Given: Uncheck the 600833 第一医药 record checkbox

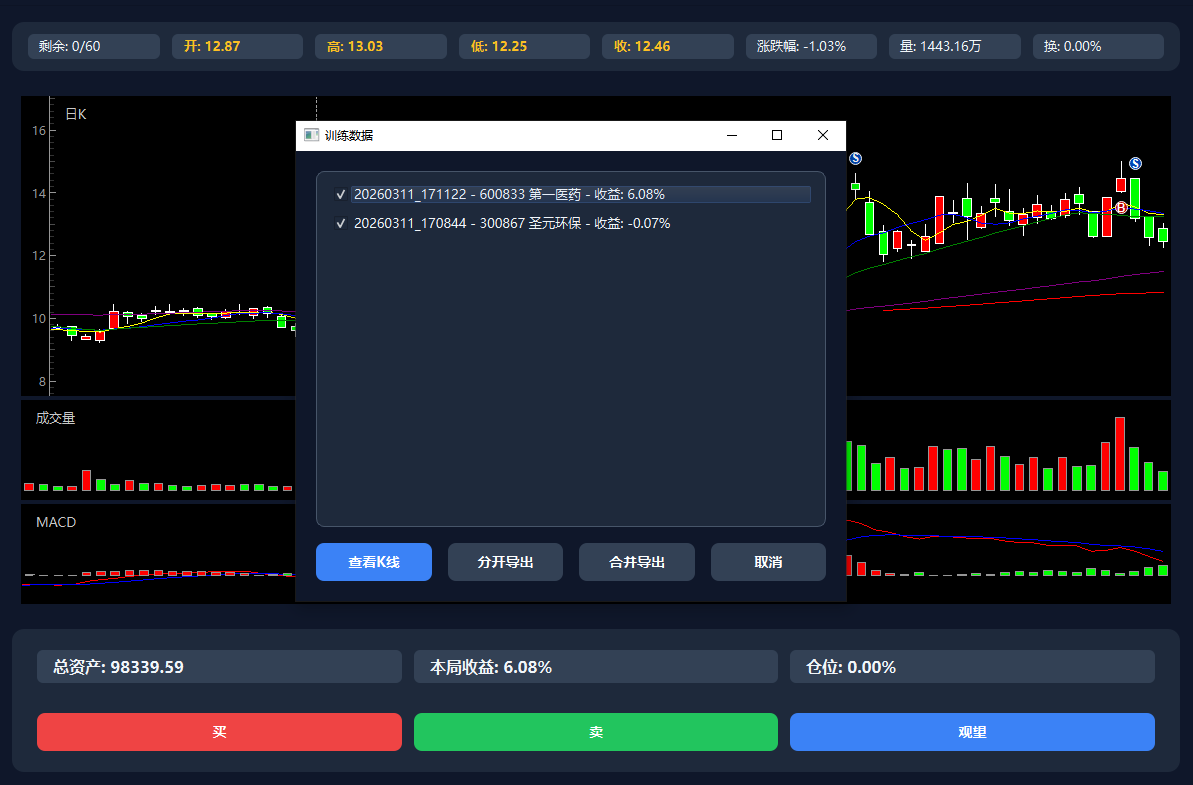Looking at the screenshot, I should pyautogui.click(x=341, y=195).
